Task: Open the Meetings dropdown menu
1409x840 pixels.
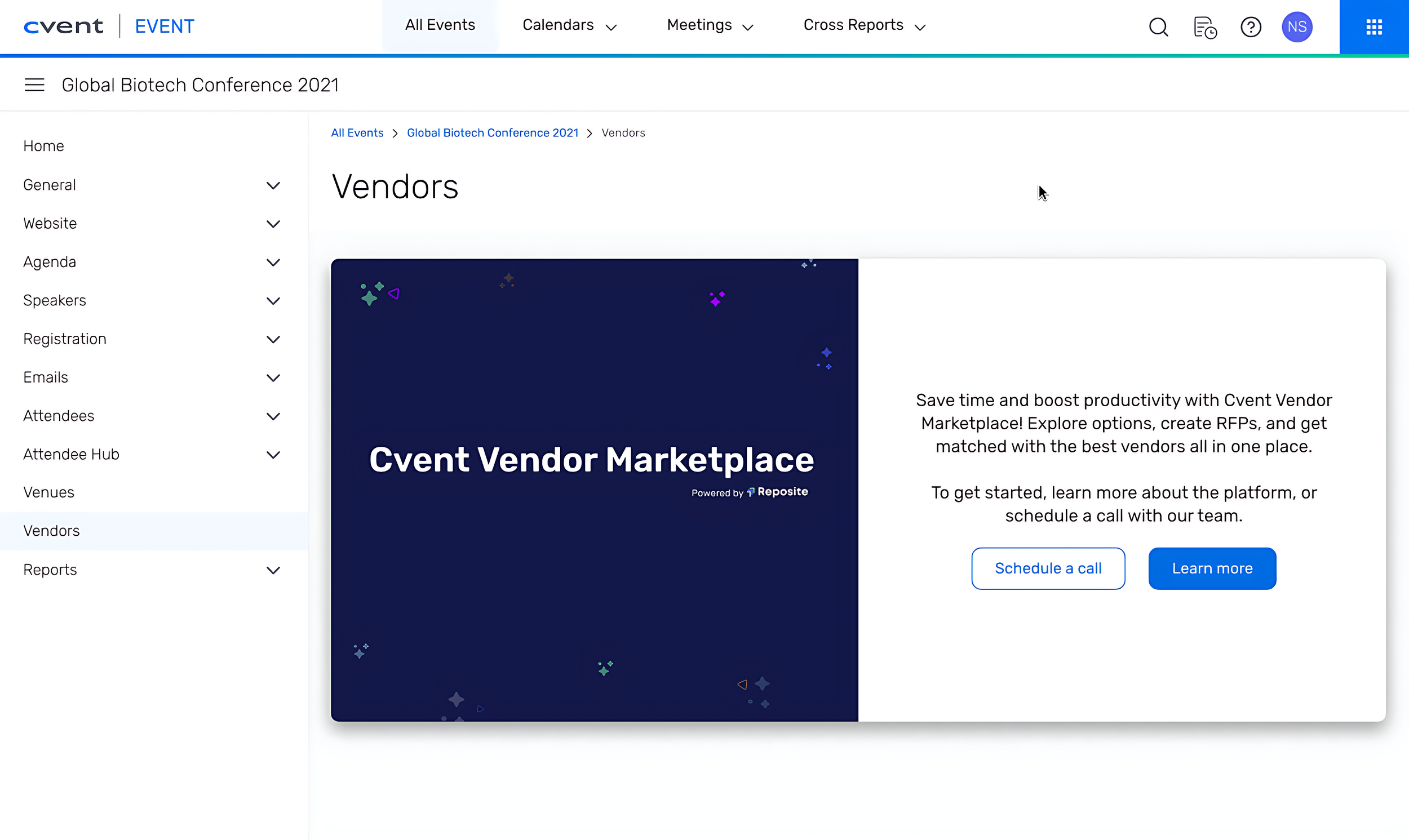Action: tap(710, 25)
